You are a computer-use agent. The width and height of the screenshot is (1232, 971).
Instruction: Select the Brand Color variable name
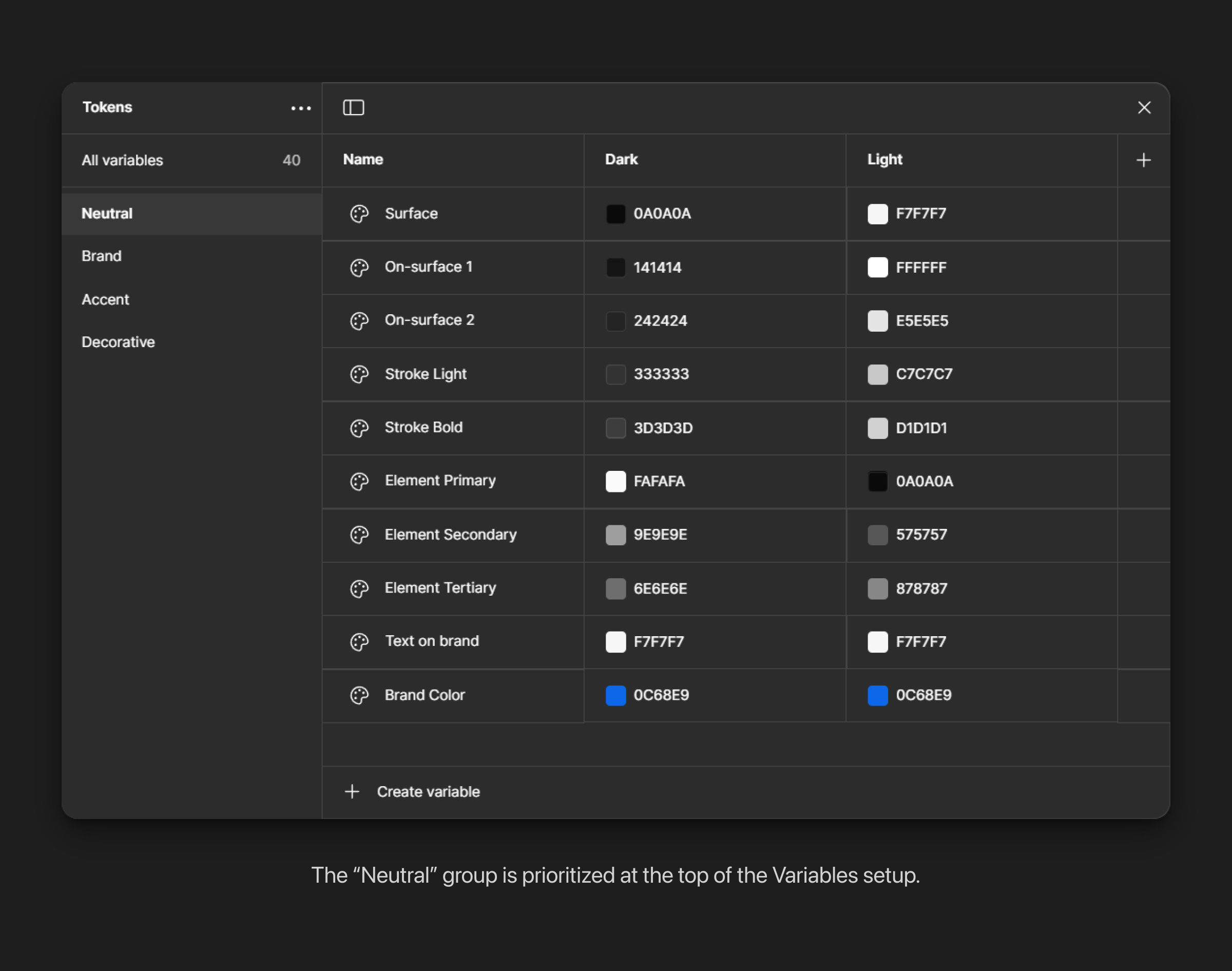425,695
